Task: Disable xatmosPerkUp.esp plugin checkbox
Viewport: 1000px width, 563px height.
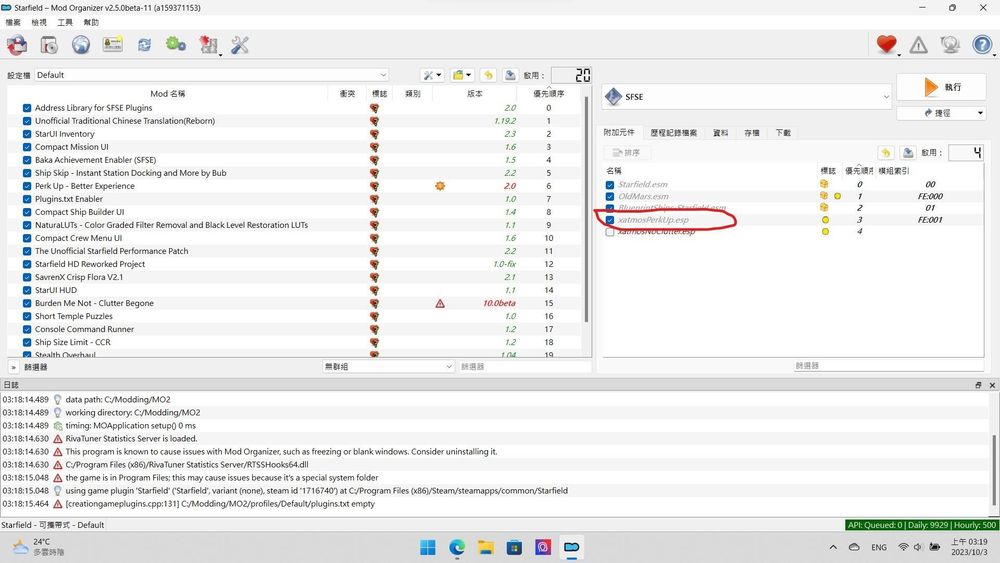Action: [610, 220]
